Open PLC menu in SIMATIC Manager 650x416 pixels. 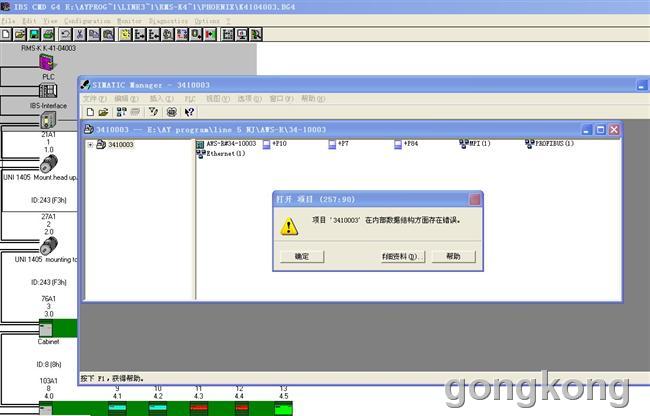190,99
